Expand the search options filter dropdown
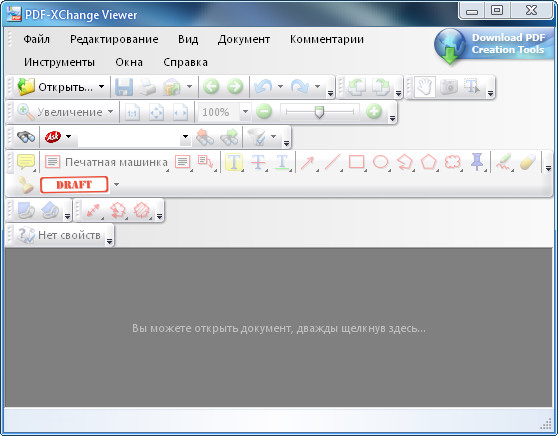 (273, 137)
